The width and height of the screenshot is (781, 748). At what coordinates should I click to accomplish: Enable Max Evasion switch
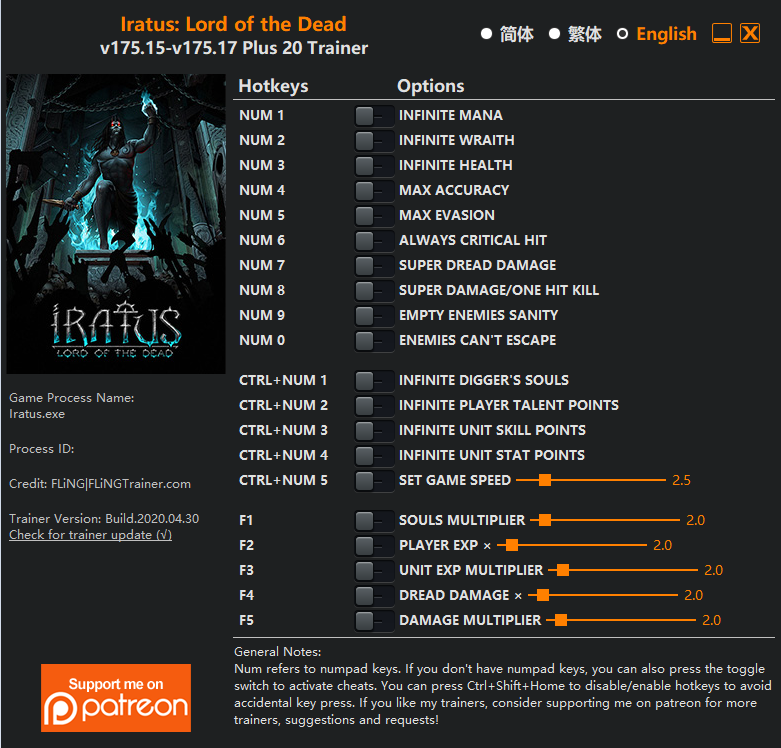point(374,216)
